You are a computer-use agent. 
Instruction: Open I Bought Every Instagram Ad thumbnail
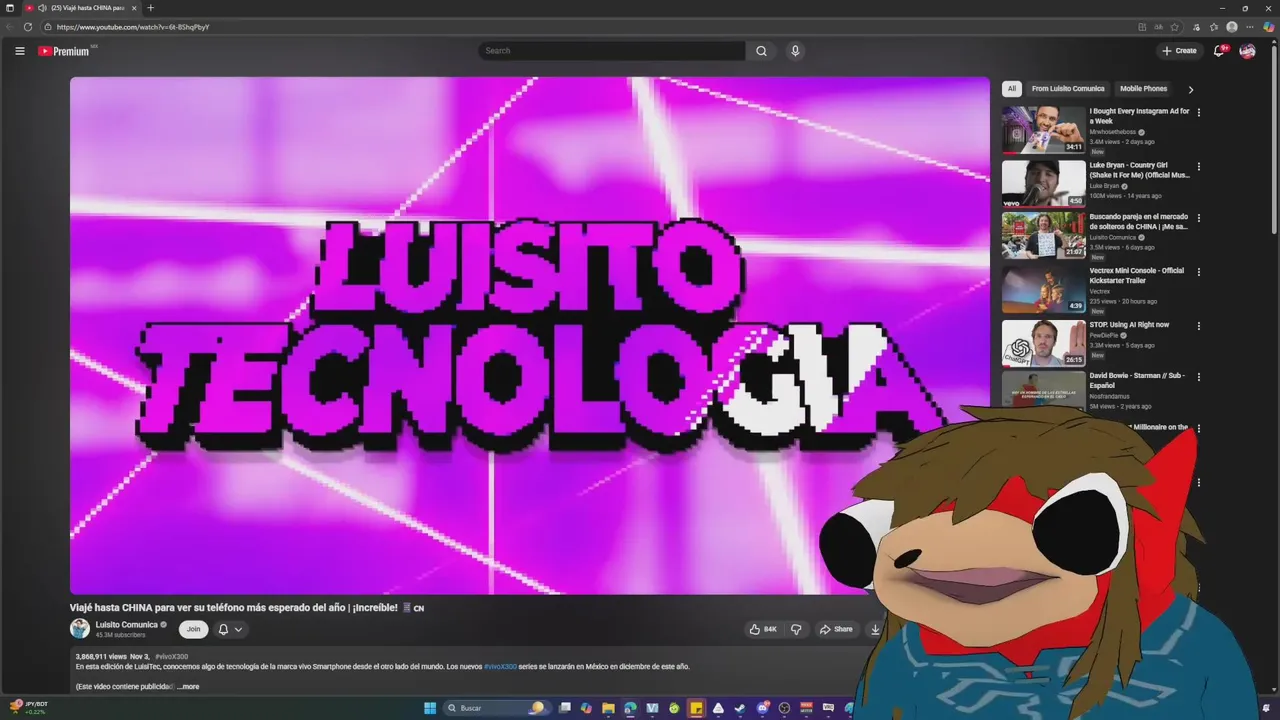tap(1043, 130)
